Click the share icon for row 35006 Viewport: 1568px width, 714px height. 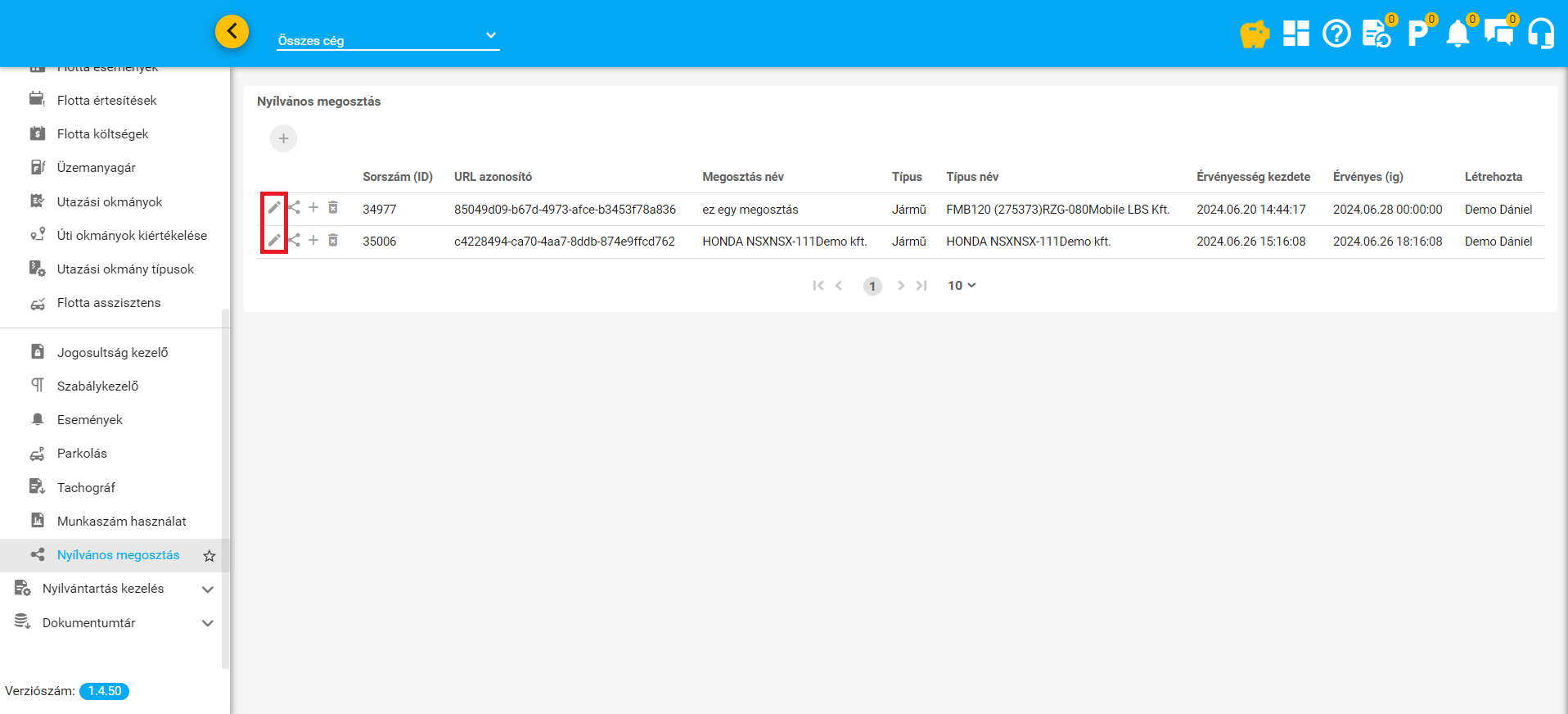tap(294, 240)
